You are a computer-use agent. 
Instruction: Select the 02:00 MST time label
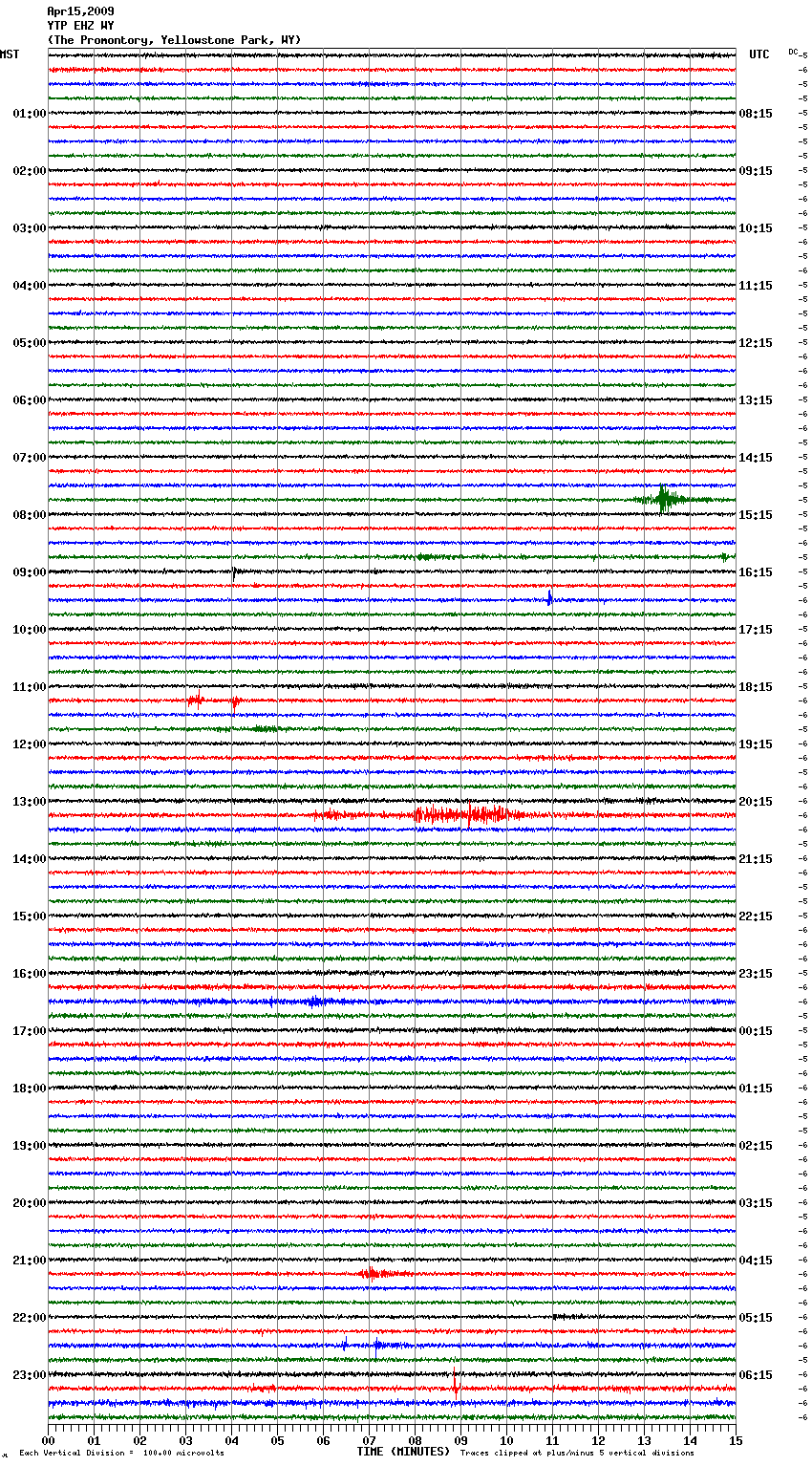tap(30, 171)
